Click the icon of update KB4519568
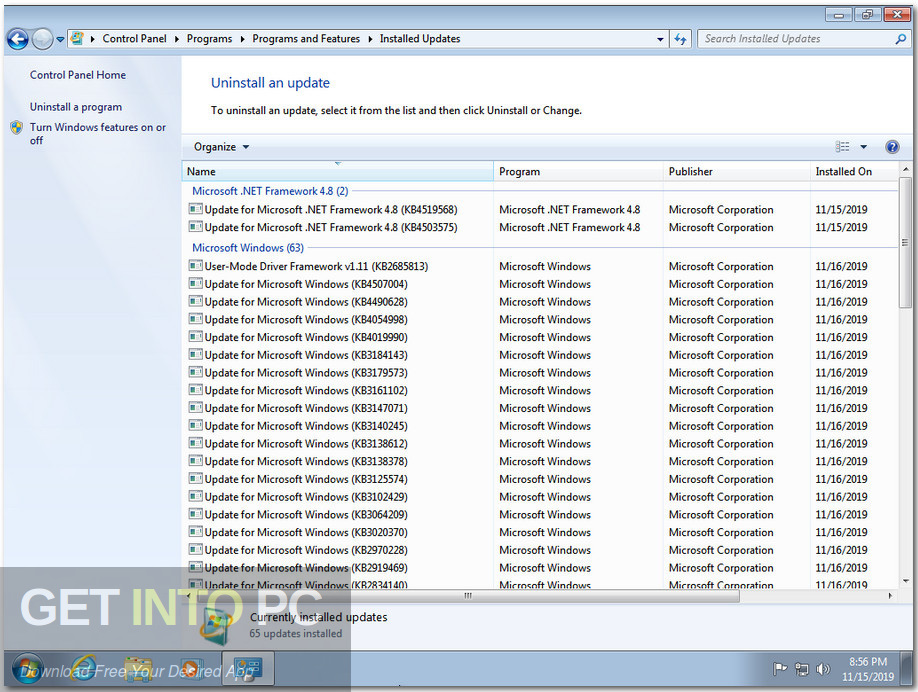 coord(196,209)
